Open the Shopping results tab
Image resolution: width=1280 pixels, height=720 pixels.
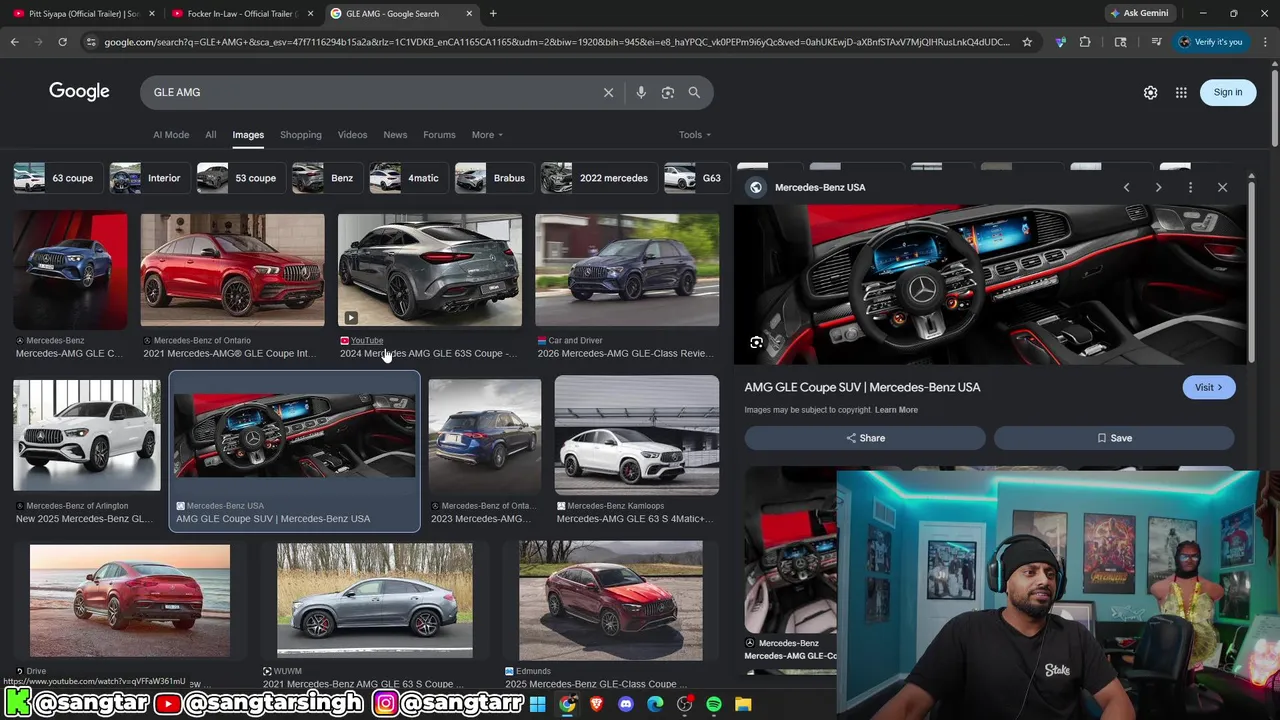click(301, 135)
